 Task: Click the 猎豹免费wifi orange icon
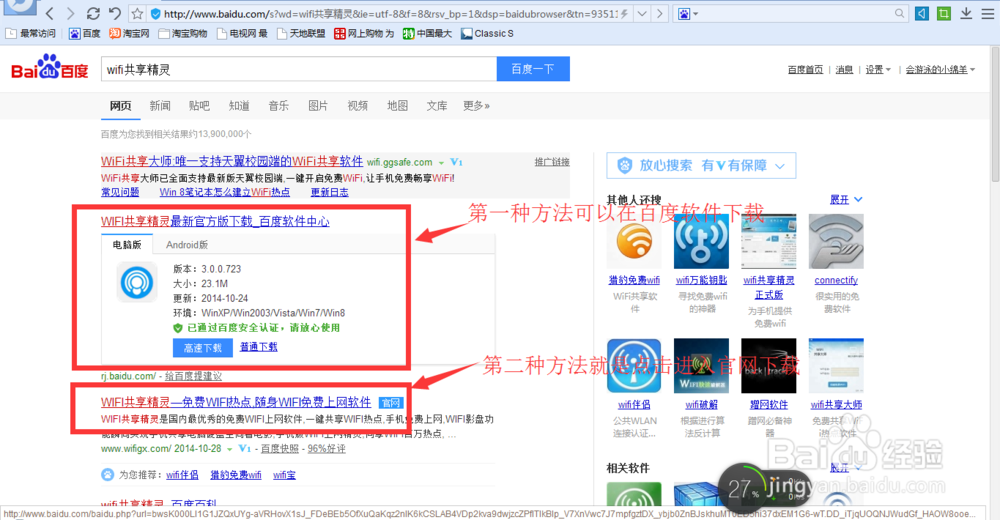click(634, 242)
